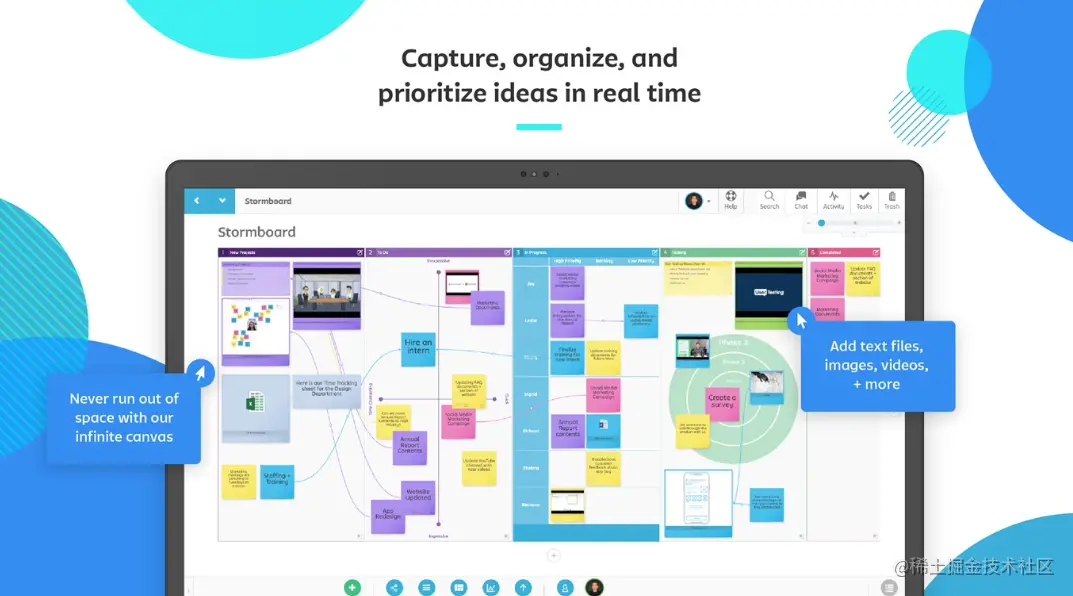Screen dimensions: 1073x596
Task: Edit the New Projects section header icon
Action: [360, 252]
